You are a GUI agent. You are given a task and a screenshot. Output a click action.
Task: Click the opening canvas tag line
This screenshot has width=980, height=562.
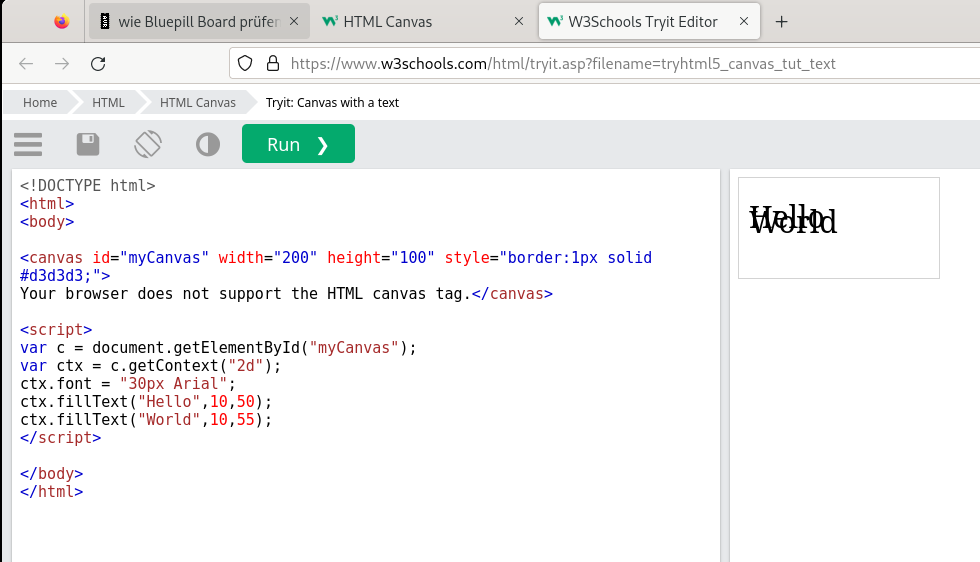coord(336,258)
